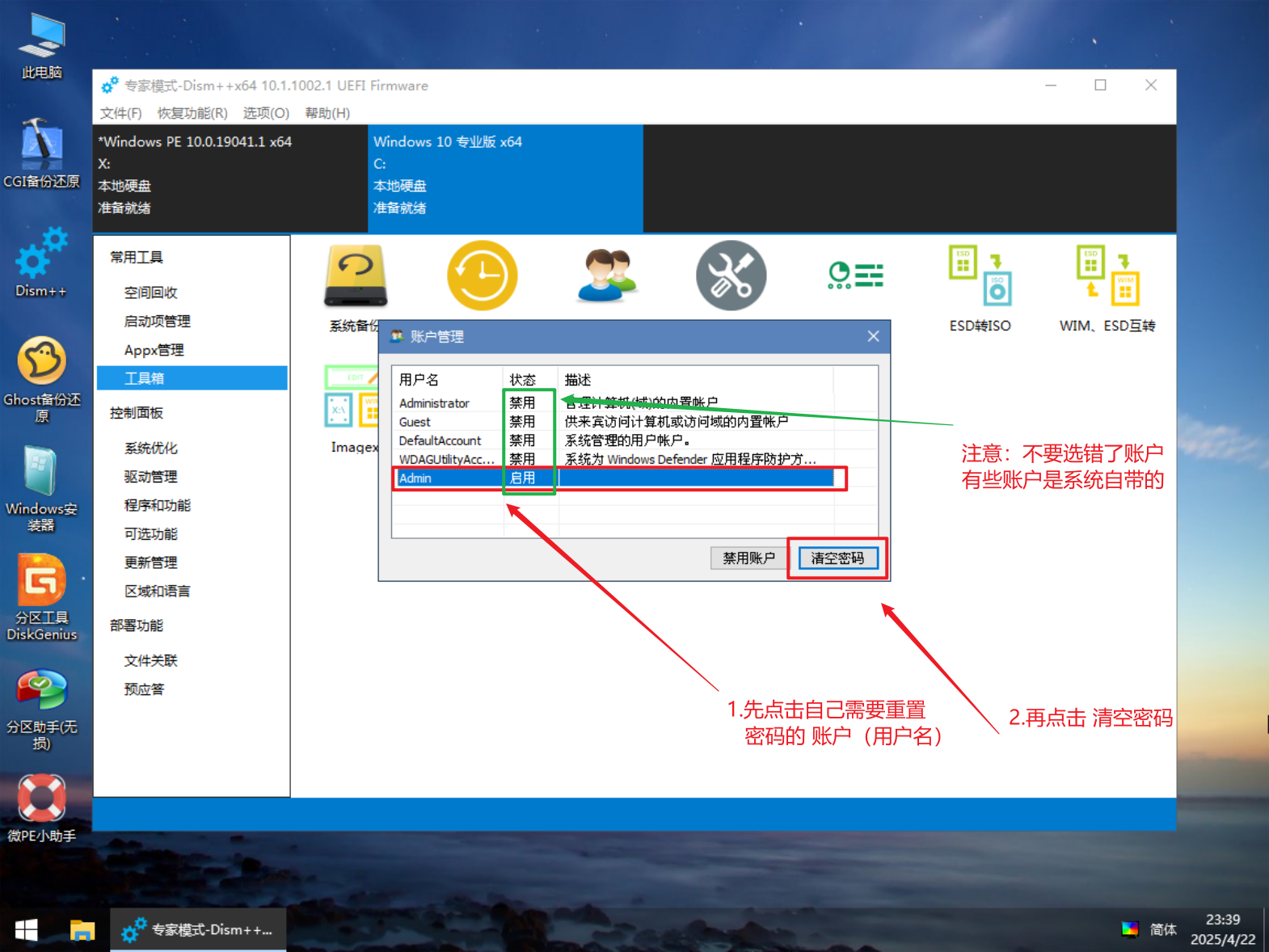Screen dimensions: 1269x952
Task: Select 工具箱 in the sidebar
Action: pyautogui.click(x=192, y=378)
